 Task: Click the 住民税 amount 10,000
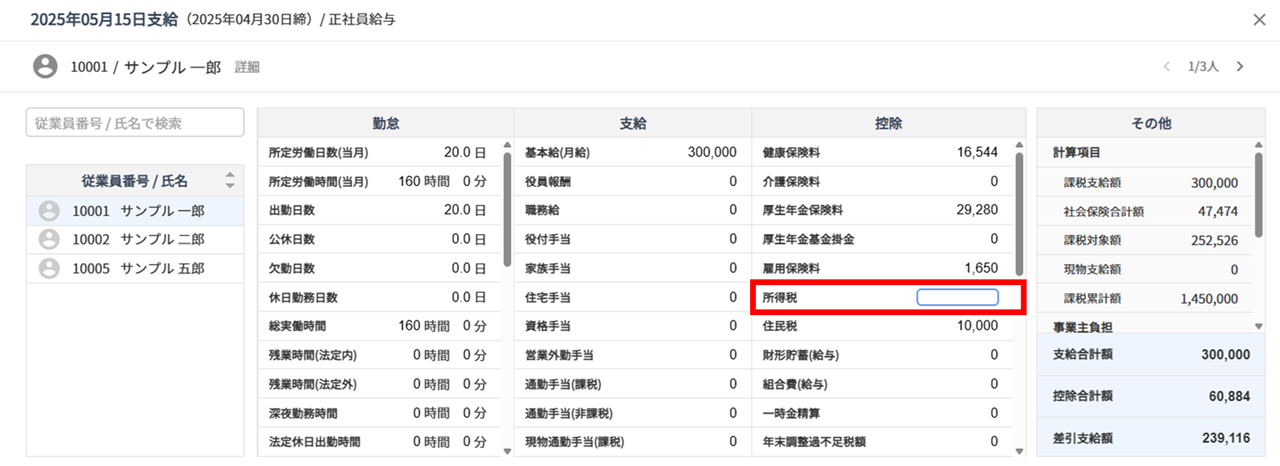tap(977, 326)
